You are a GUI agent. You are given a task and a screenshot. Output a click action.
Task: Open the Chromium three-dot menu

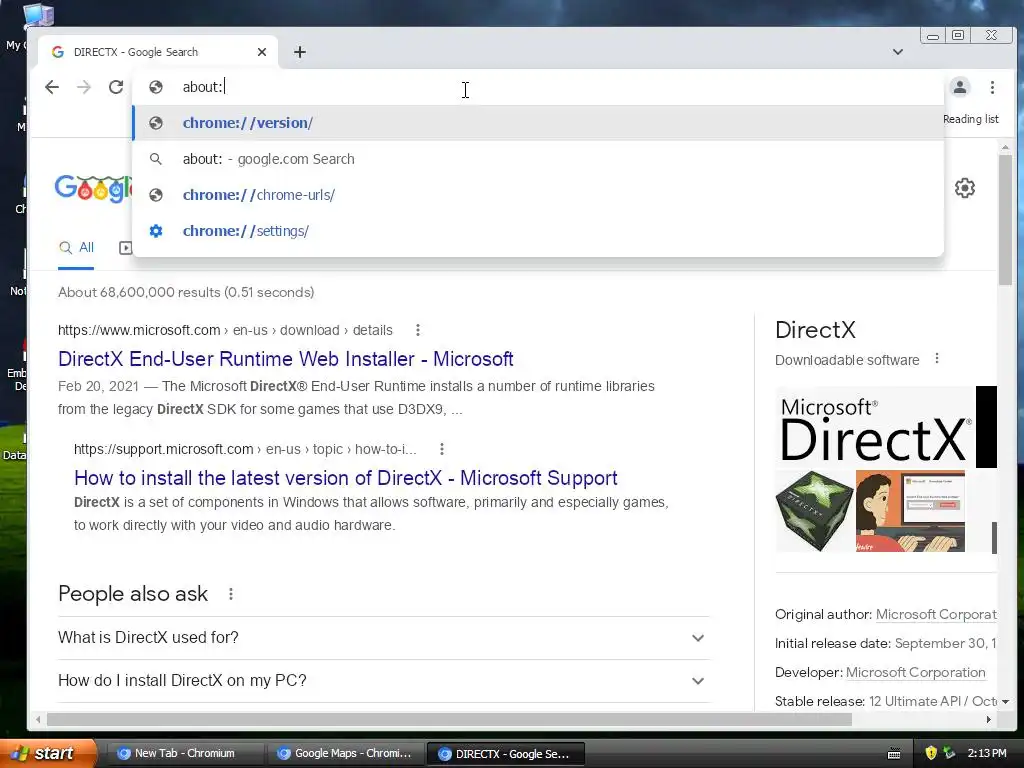click(992, 87)
